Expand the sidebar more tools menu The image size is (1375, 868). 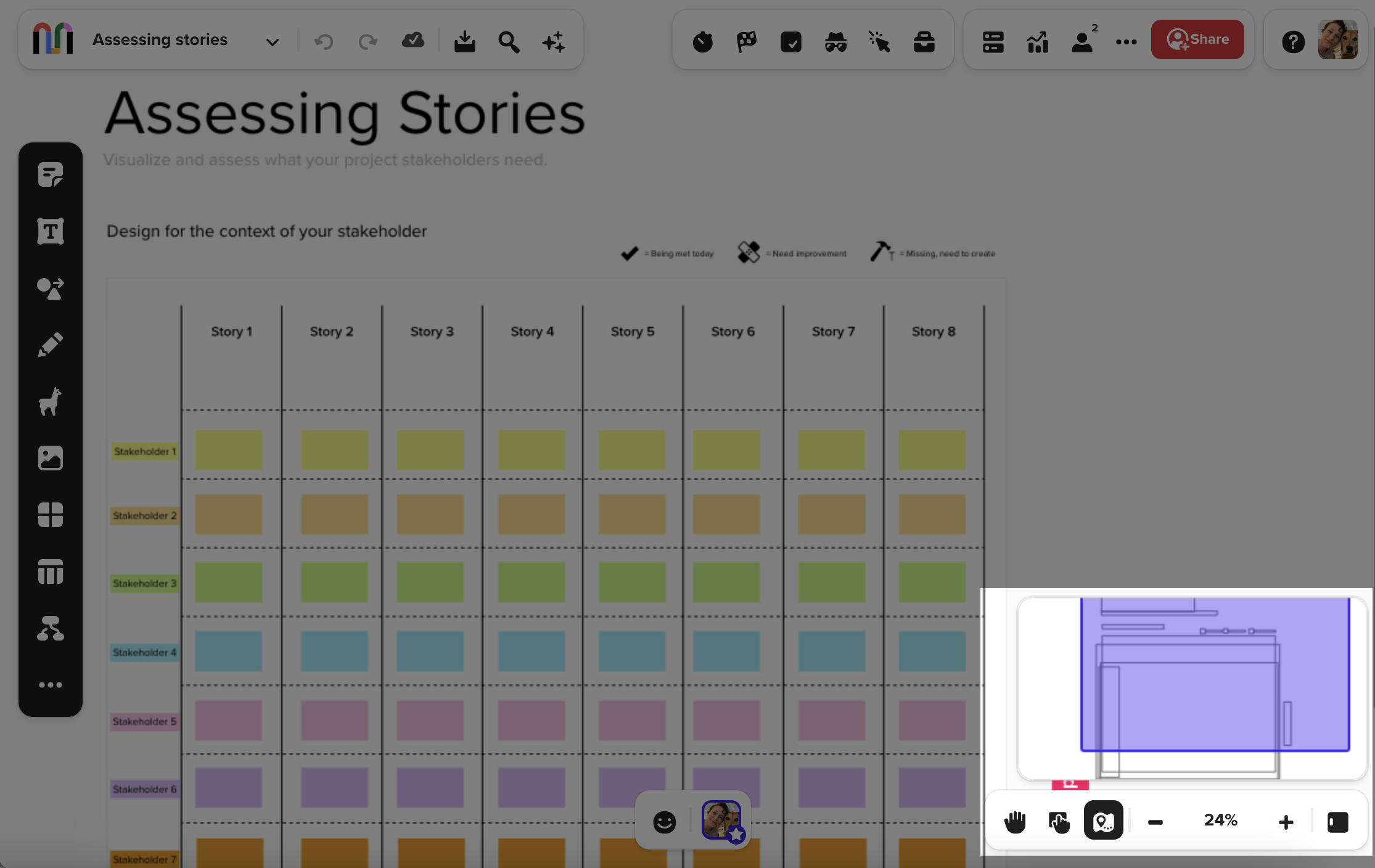(51, 684)
